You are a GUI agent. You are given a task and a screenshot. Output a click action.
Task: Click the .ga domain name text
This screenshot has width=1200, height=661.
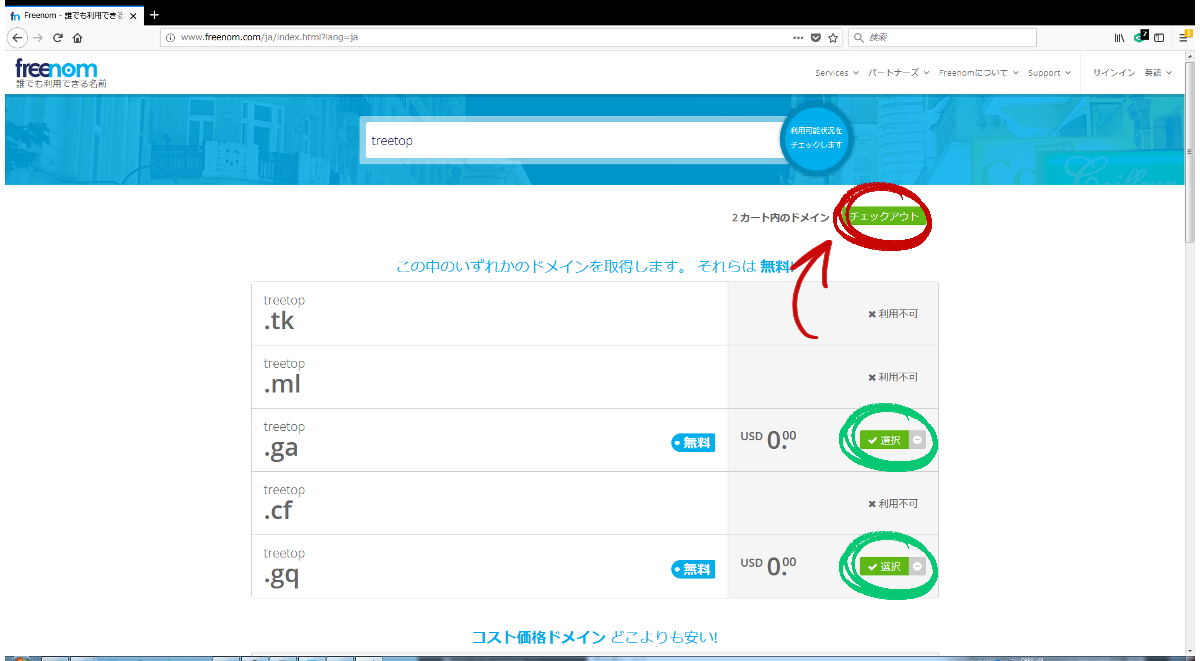click(281, 449)
